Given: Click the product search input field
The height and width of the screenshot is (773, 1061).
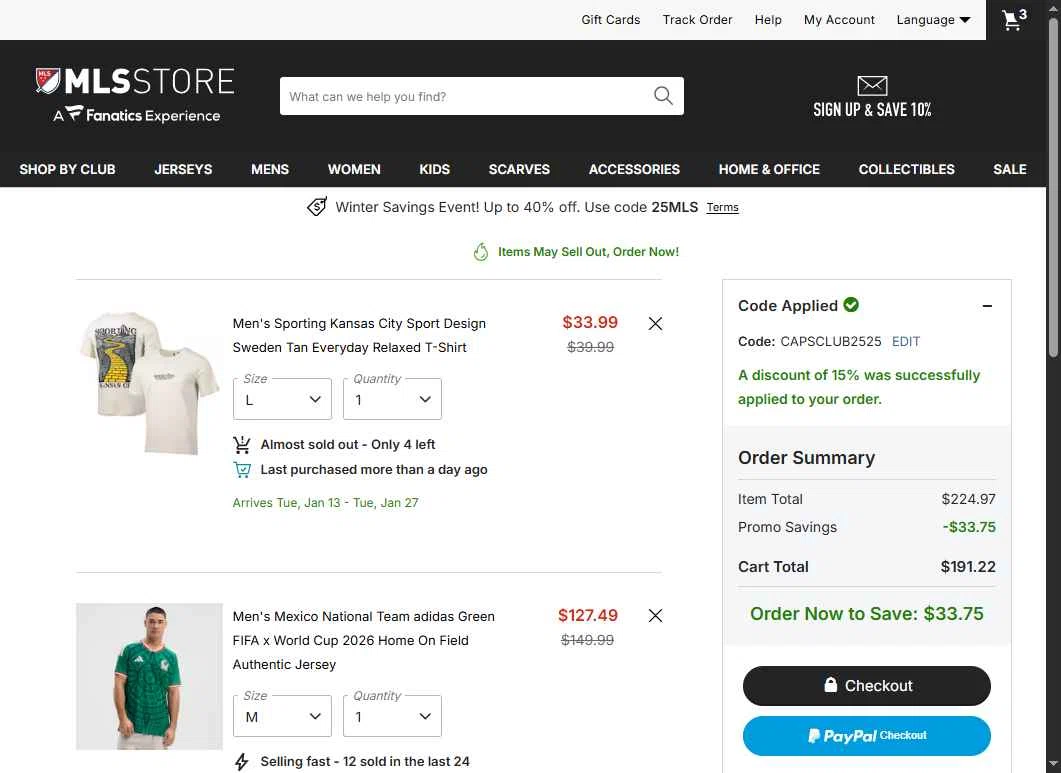Looking at the screenshot, I should tap(465, 96).
